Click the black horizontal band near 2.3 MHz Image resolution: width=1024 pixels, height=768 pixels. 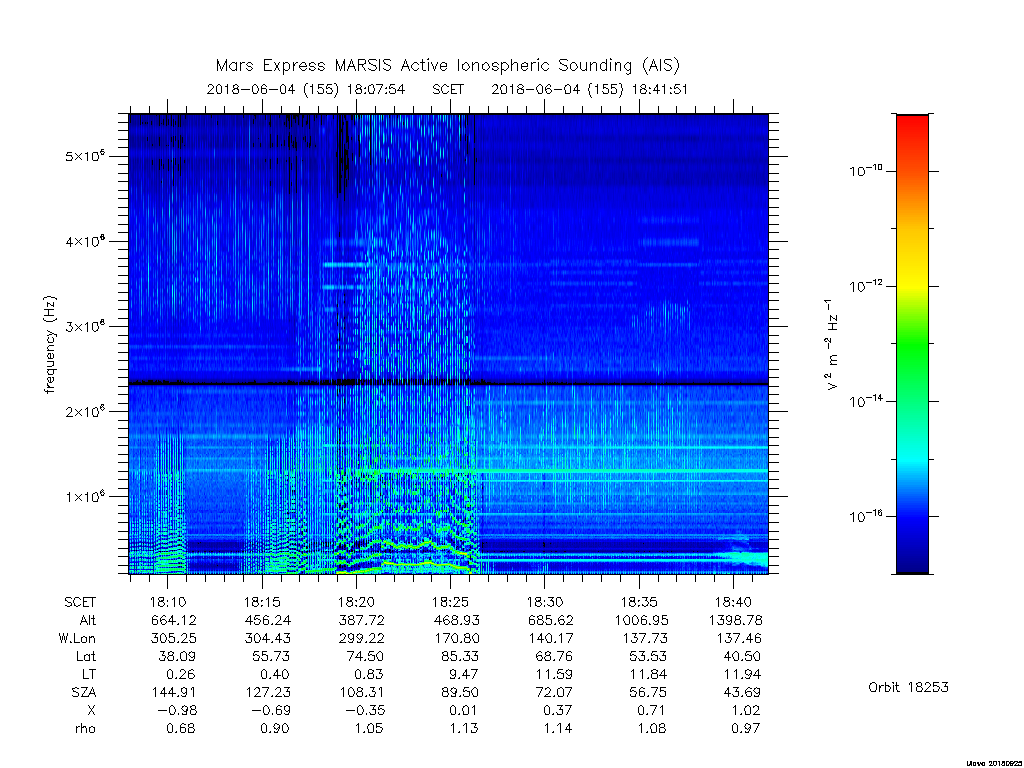tap(449, 383)
